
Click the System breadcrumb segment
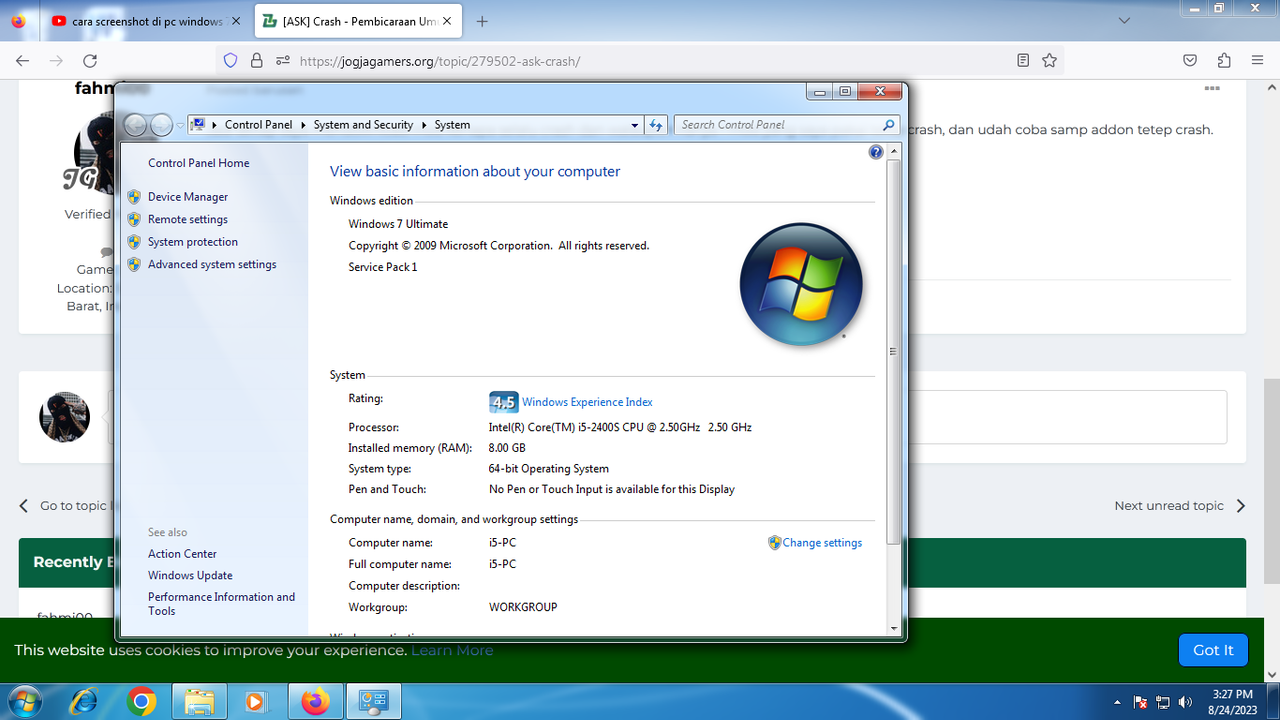pyautogui.click(x=452, y=125)
